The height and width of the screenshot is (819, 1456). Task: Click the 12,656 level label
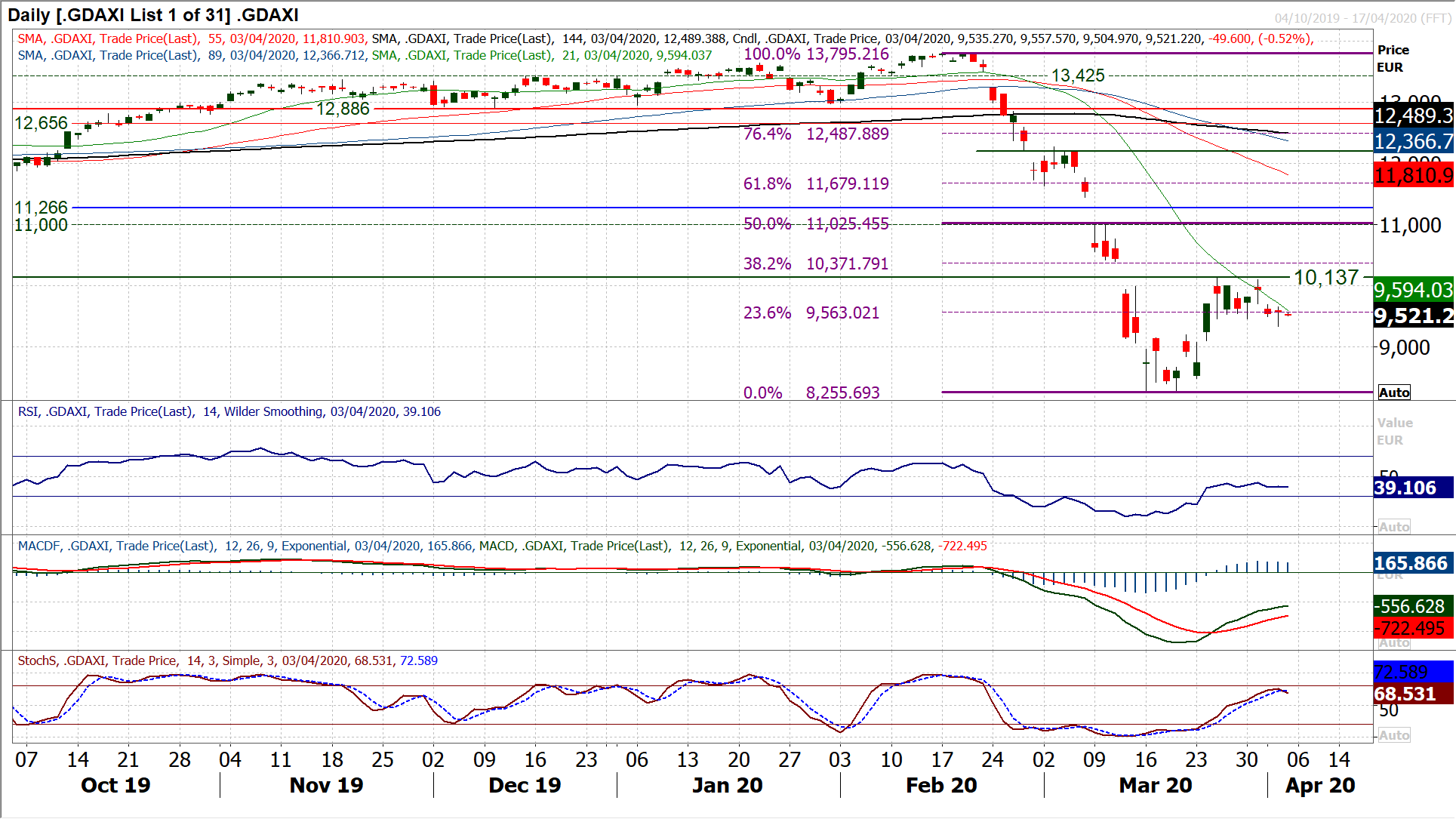tap(41, 123)
